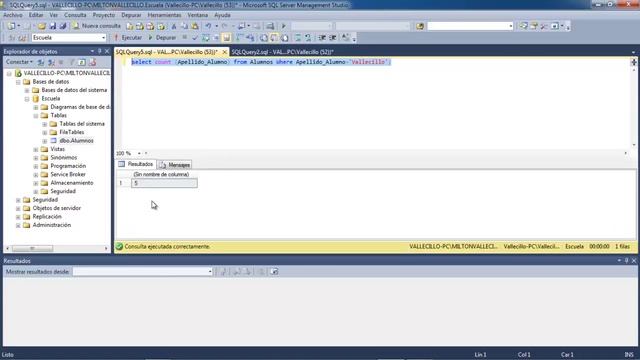Open a file with the folder icon
Screen dimensions: 640x360
coord(42,26)
